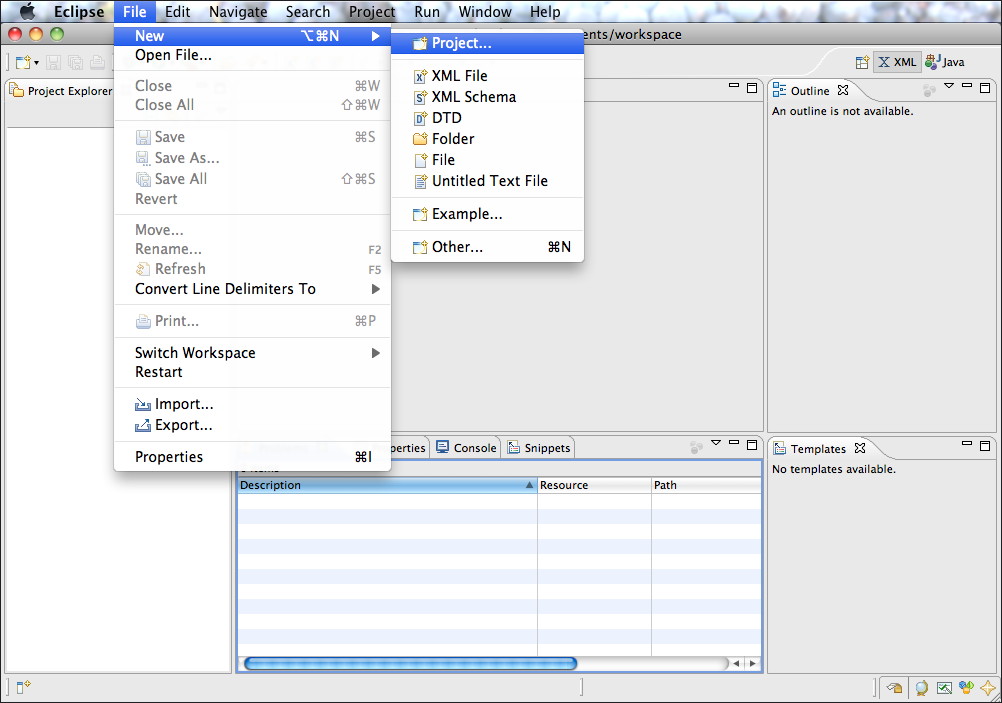This screenshot has width=1002, height=703.
Task: Sort by the Description column header
Action: (387, 485)
